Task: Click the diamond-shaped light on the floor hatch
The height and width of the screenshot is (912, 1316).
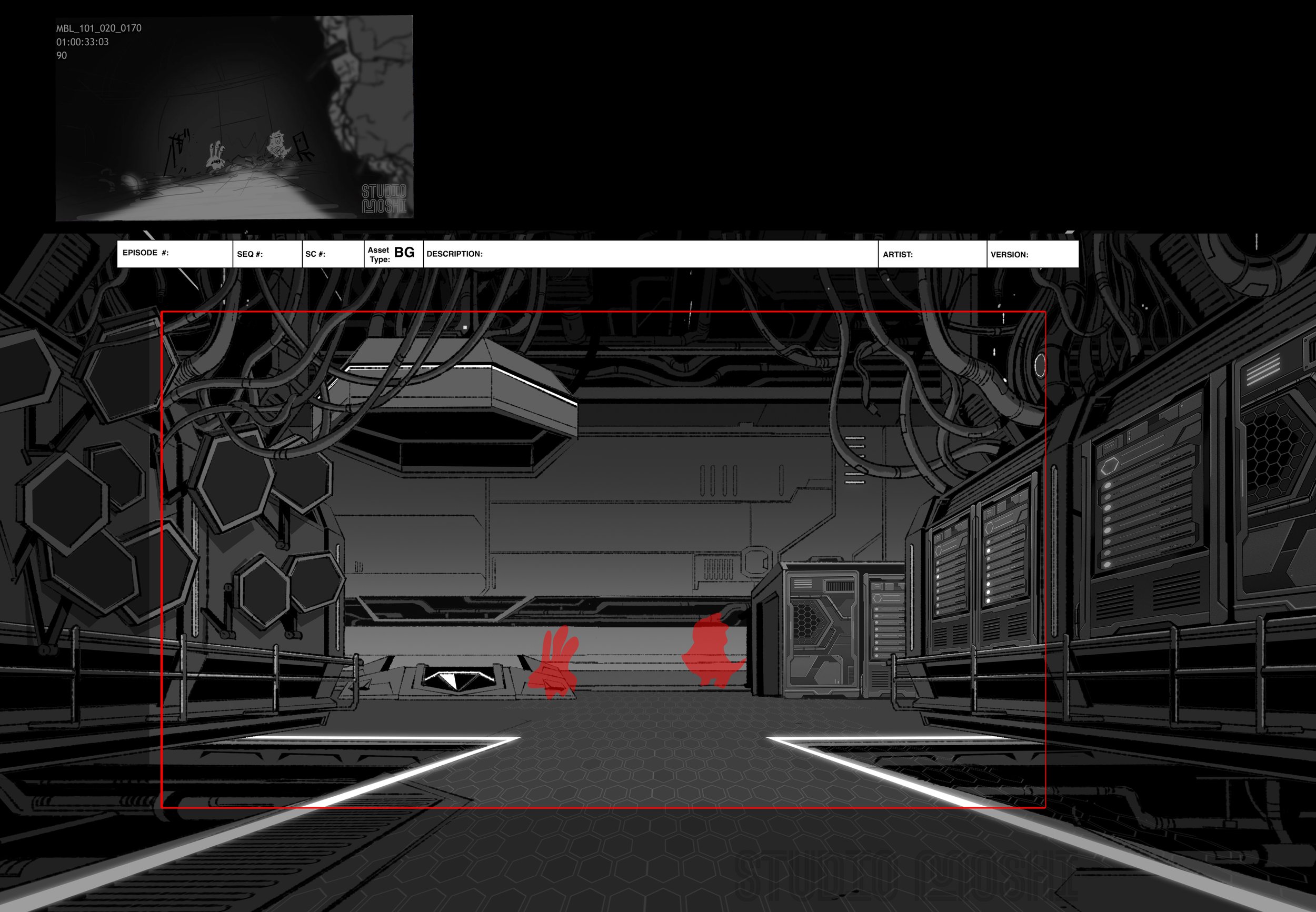Action: pyautogui.click(x=456, y=680)
